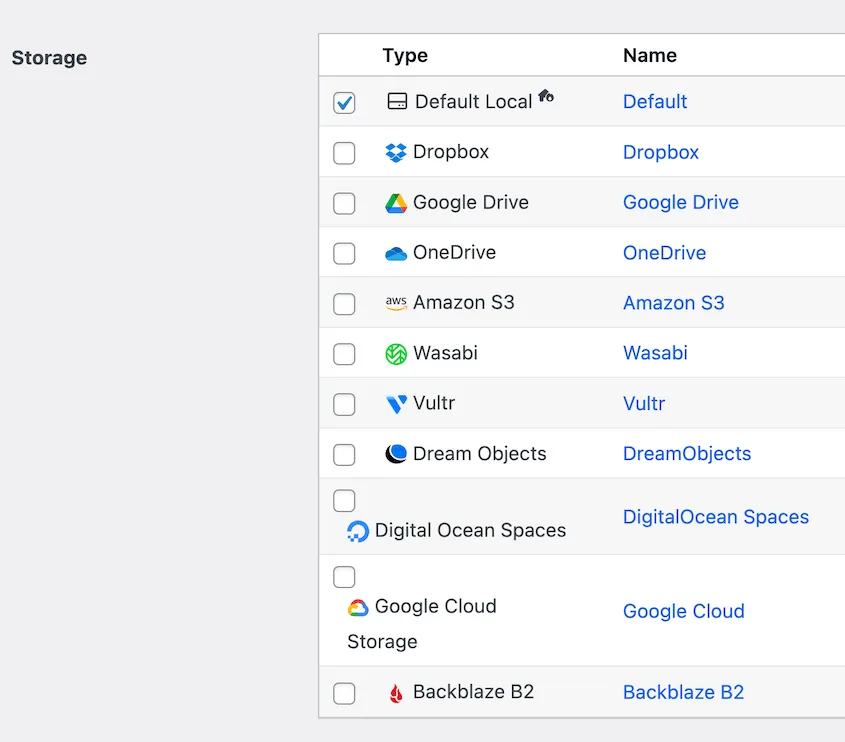Click the Google Drive logo icon
The image size is (845, 742).
396,203
